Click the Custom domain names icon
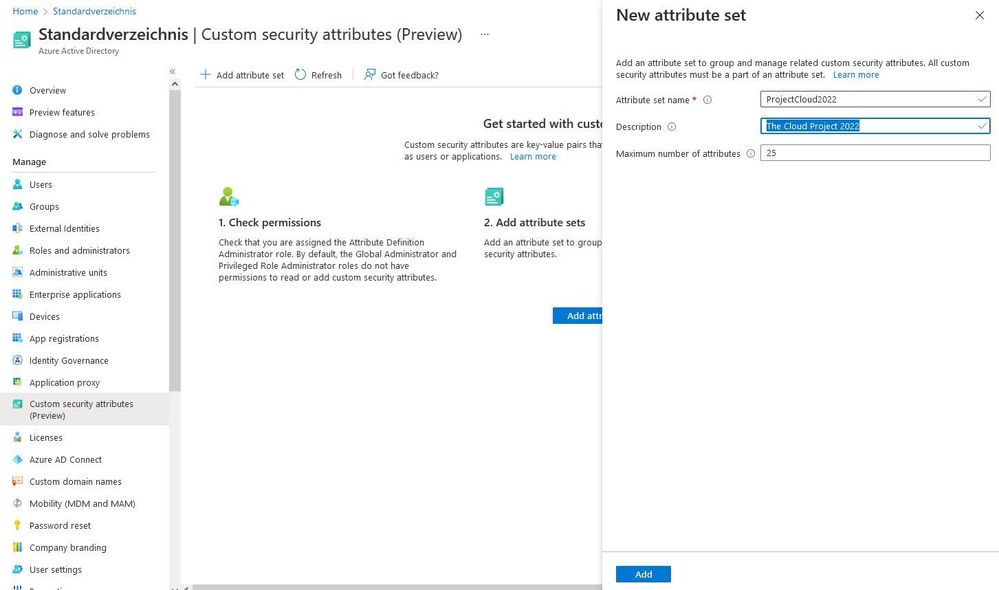Viewport: 999px width, 590px height. [x=17, y=481]
